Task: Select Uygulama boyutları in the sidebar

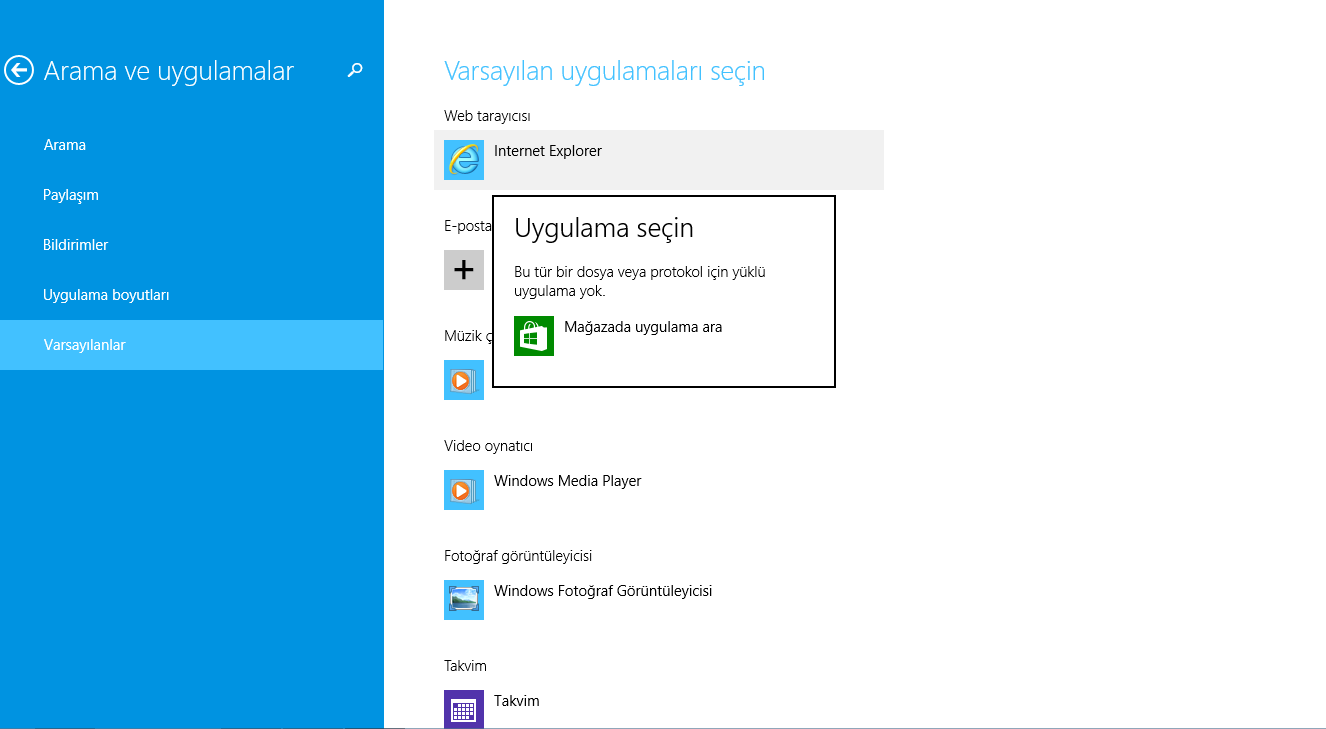Action: coord(191,295)
